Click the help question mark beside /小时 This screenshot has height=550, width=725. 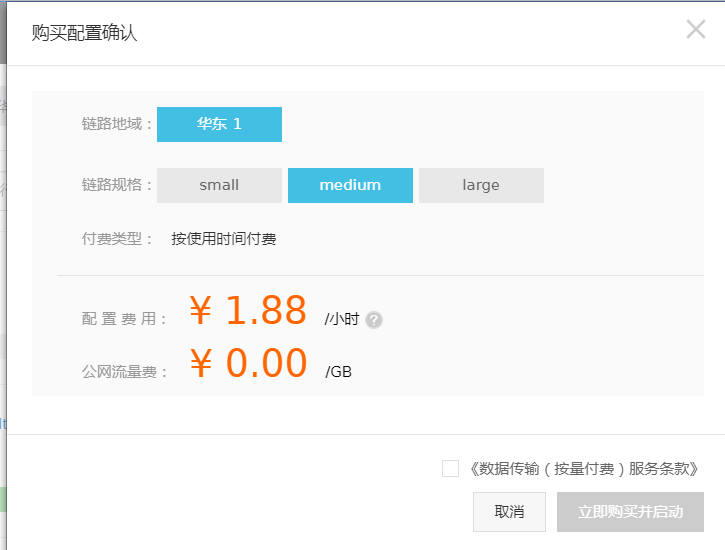coord(374,320)
